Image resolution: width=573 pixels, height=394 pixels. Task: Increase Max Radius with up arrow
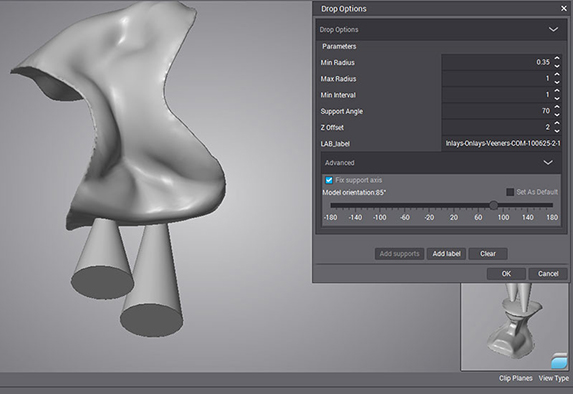click(557, 74)
